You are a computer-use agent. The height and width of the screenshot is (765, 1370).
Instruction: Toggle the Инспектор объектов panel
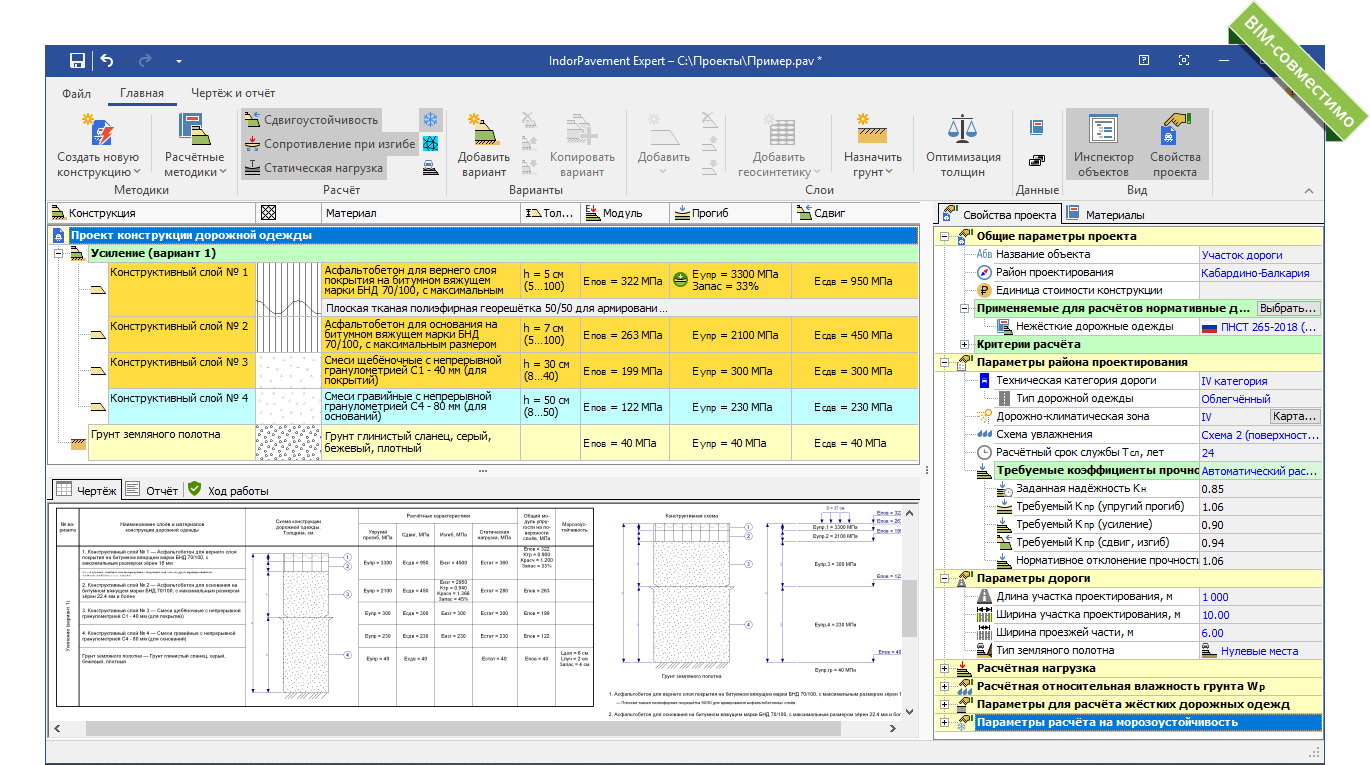1103,146
